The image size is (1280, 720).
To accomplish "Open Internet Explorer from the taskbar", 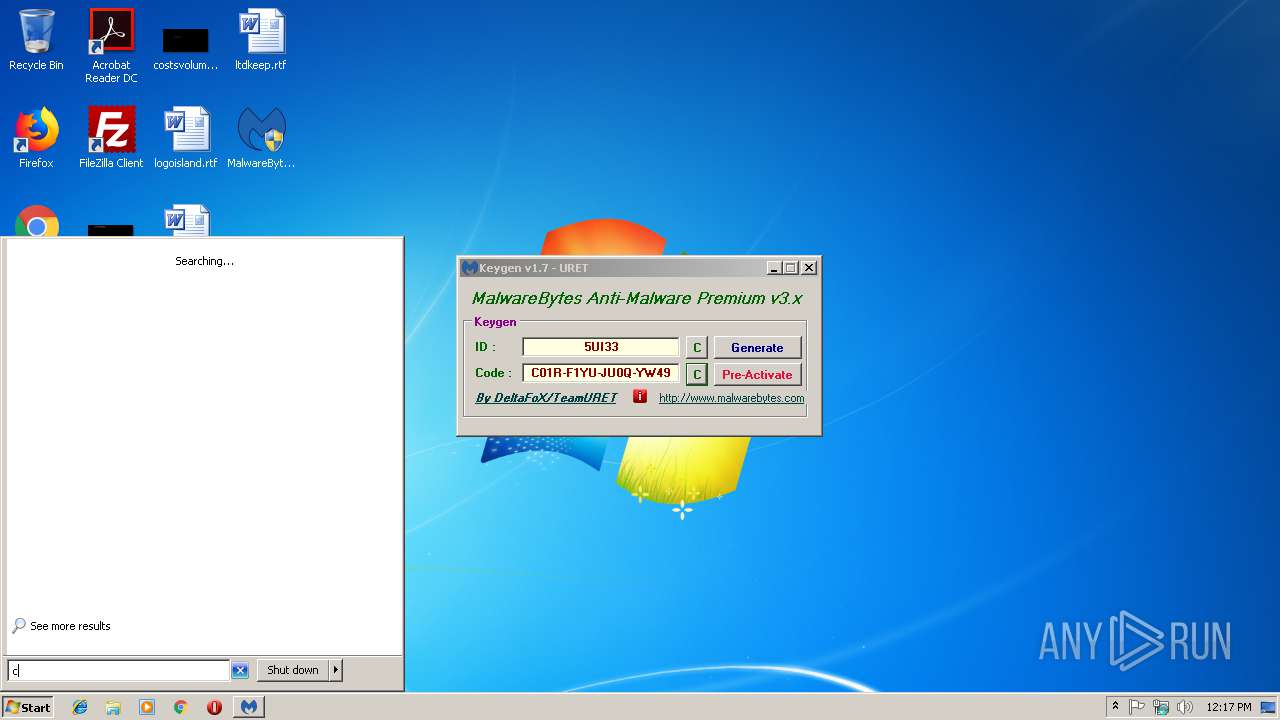I will [80, 707].
